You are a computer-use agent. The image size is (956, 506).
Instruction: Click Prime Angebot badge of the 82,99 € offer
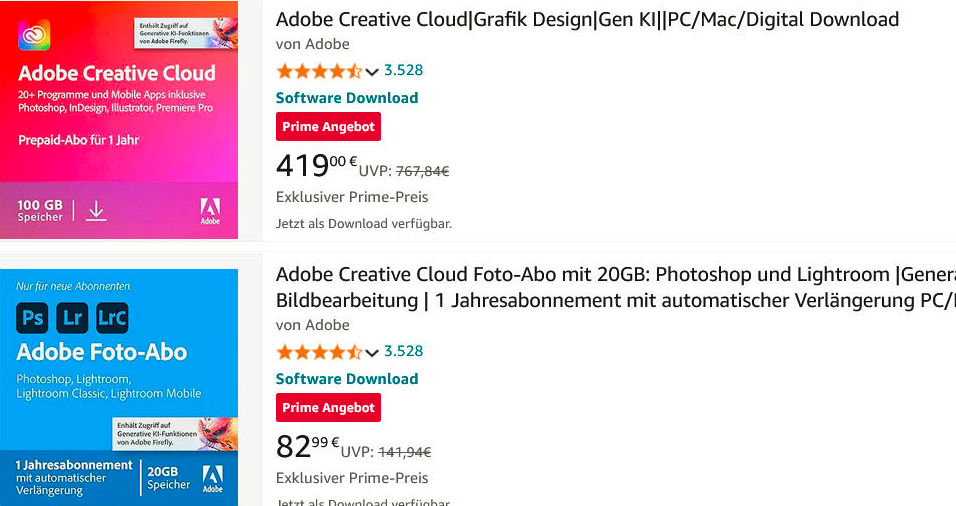click(328, 408)
